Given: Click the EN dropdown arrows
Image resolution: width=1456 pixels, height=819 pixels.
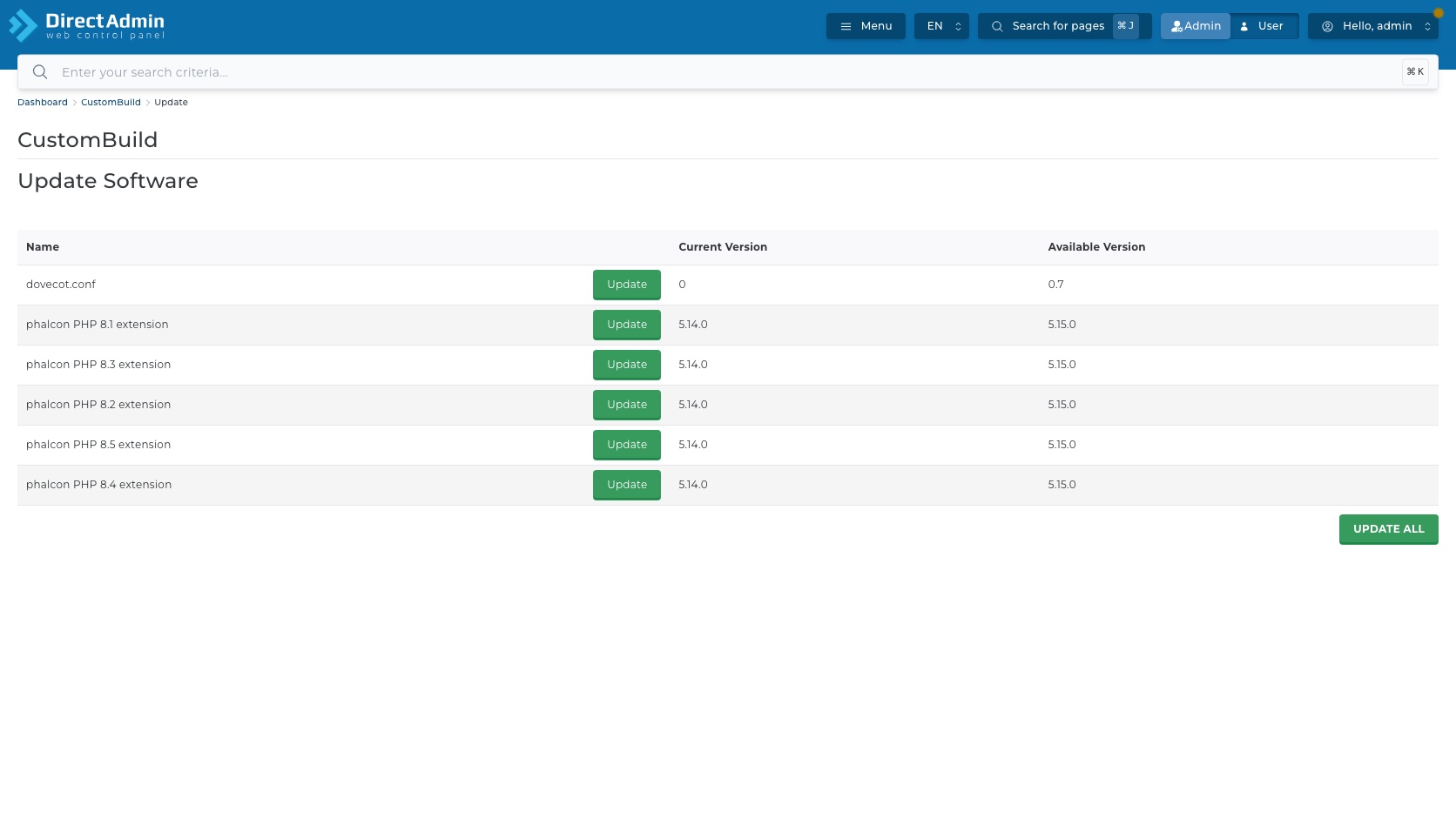Looking at the screenshot, I should 958,26.
